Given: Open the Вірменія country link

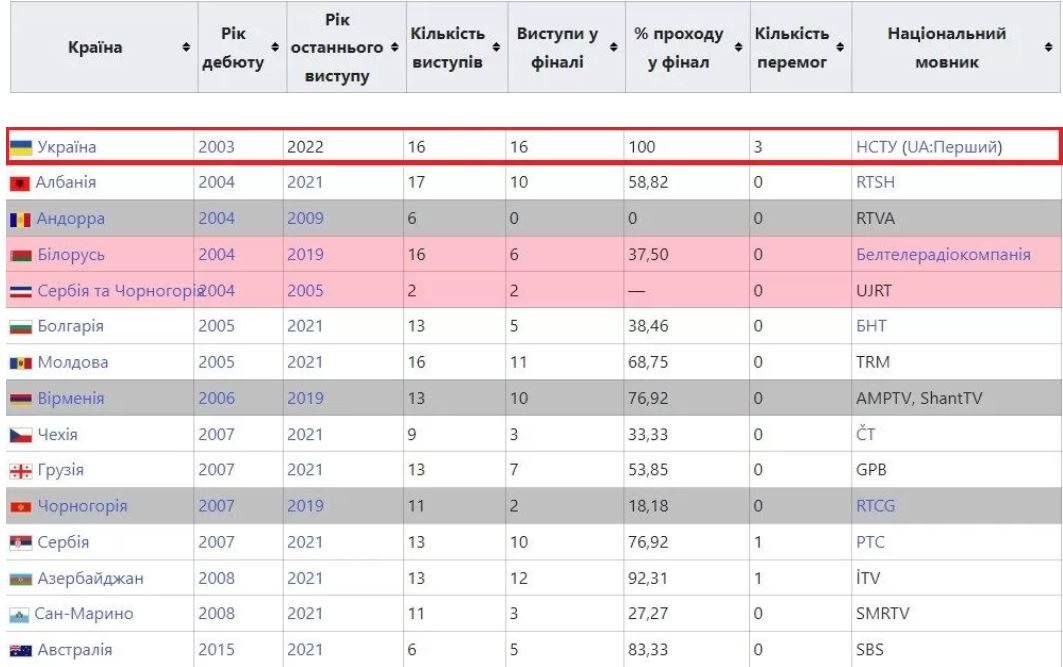Looking at the screenshot, I should point(70,399).
